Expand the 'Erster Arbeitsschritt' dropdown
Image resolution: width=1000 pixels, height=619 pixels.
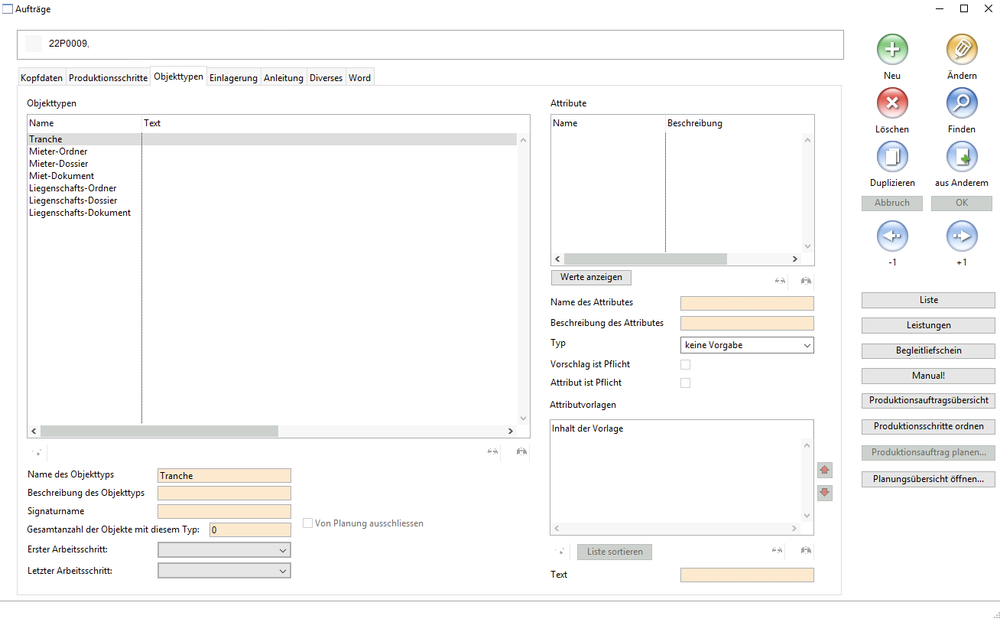[224, 550]
